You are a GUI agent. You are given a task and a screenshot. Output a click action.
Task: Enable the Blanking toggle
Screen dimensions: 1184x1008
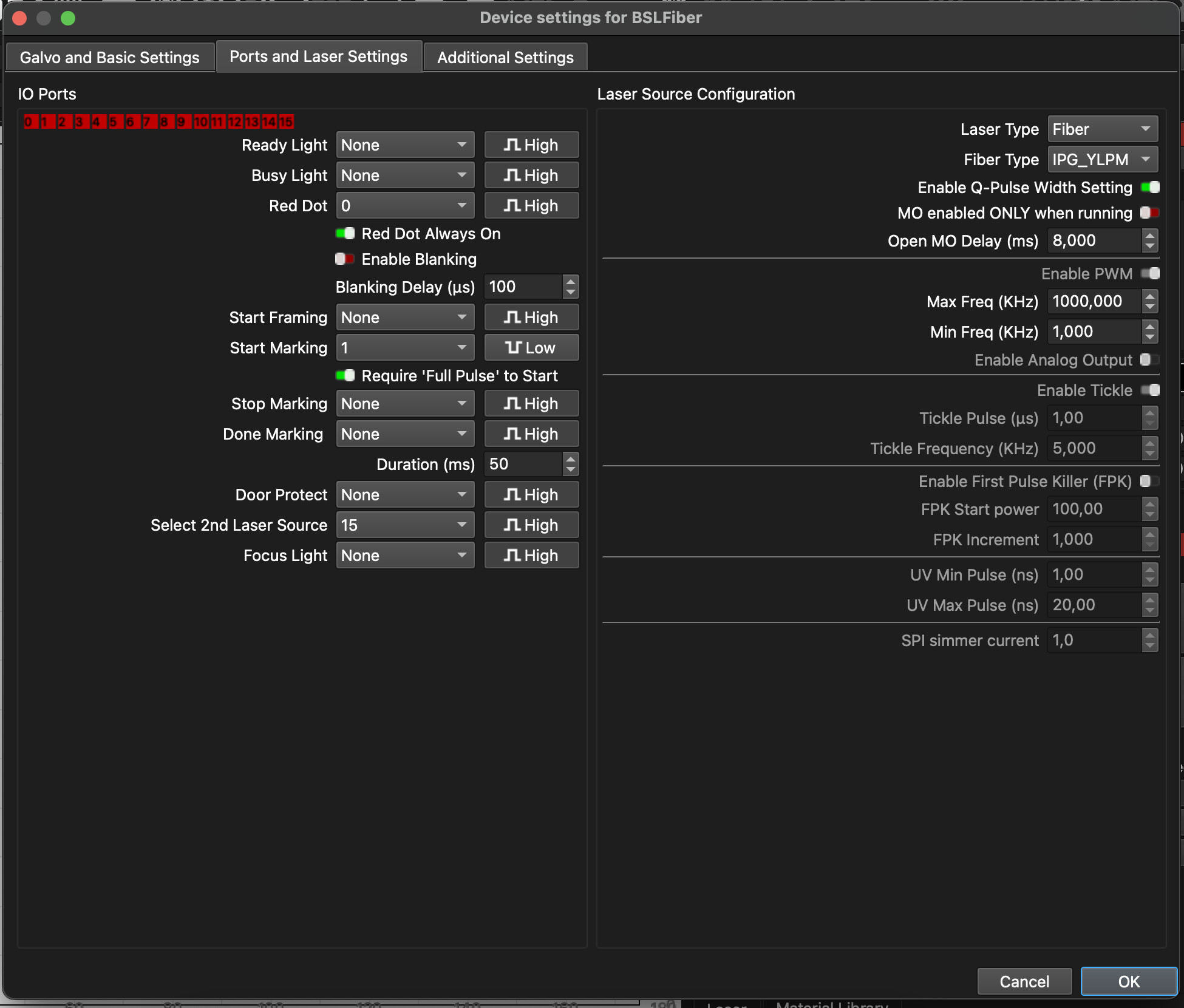click(345, 259)
